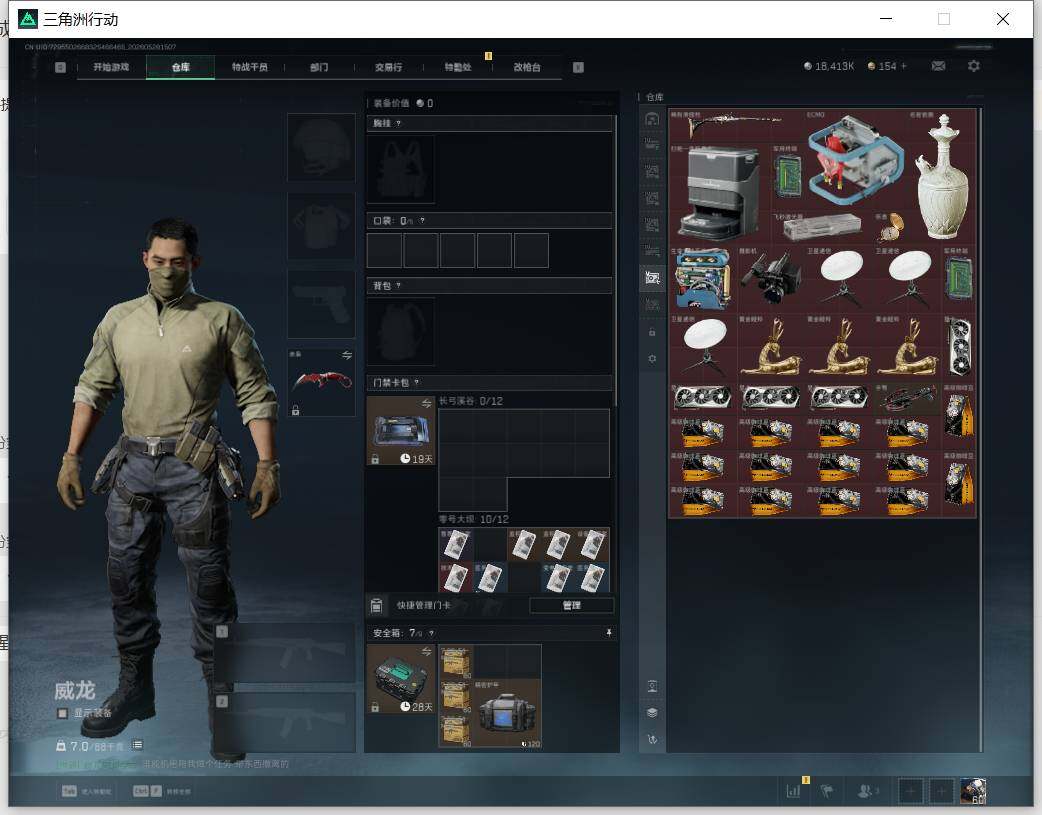Click the plus next to 154 currency
This screenshot has width=1042, height=815.
pyautogui.click(x=904, y=66)
